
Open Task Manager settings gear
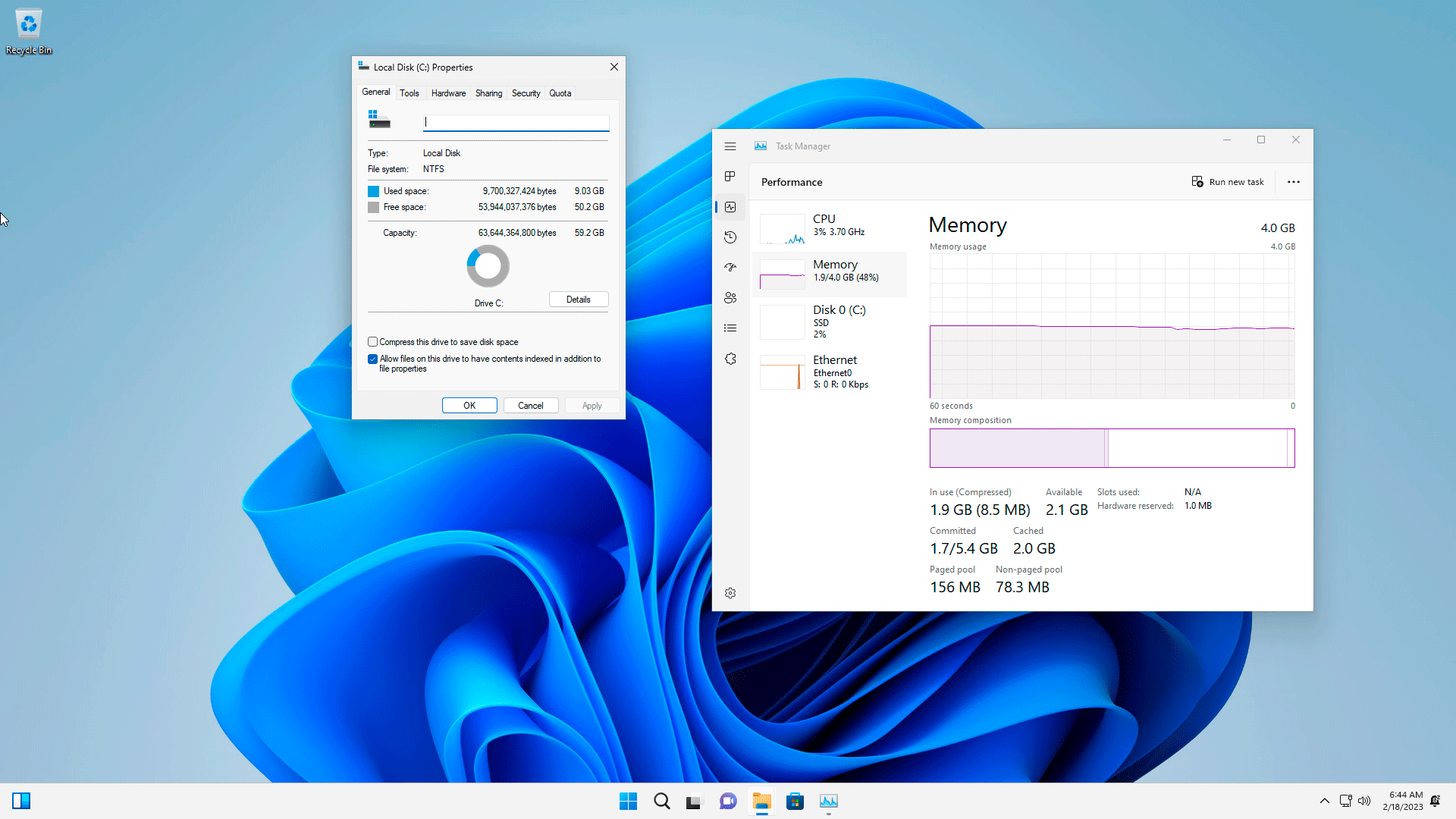tap(730, 593)
